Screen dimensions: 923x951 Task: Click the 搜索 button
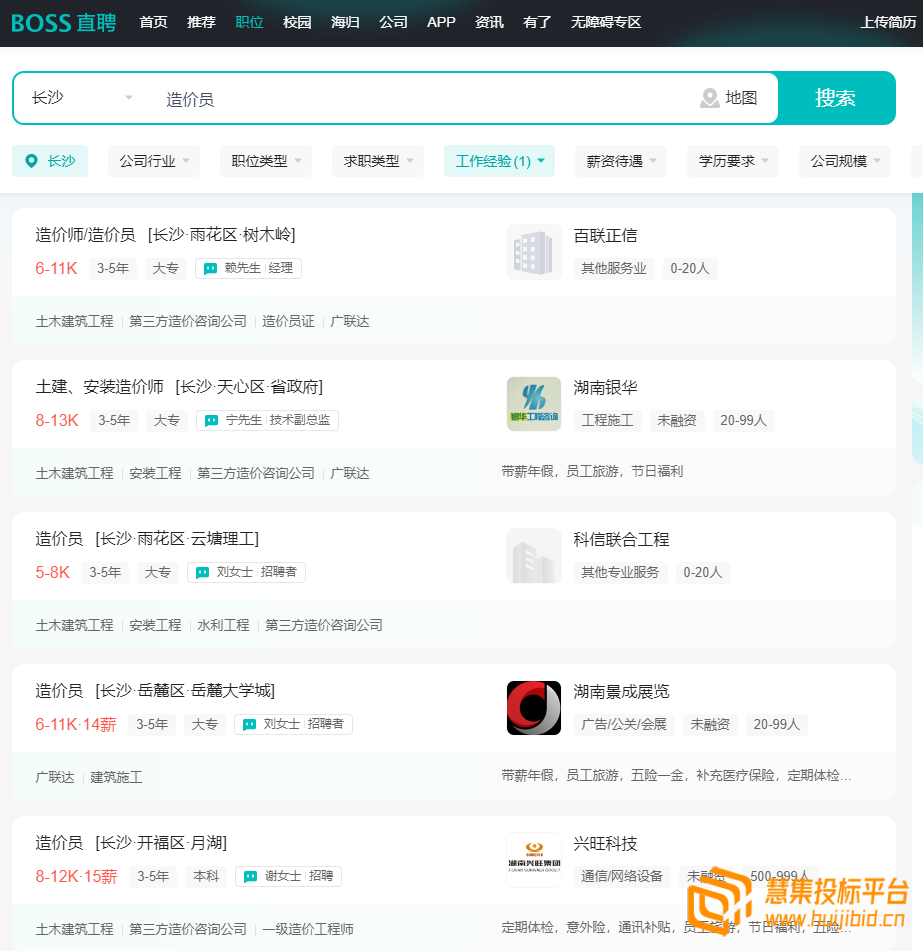[836, 98]
